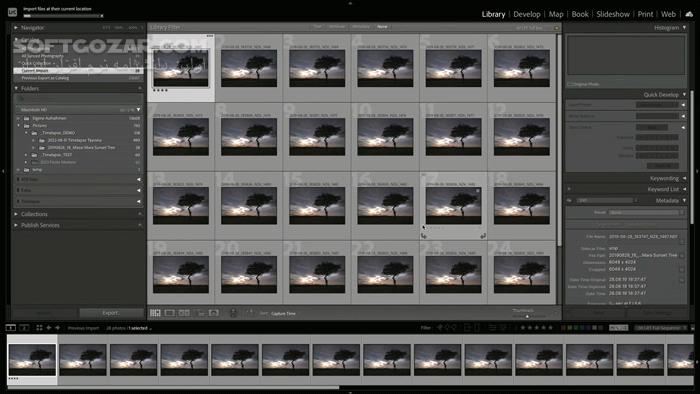Open the Sort Capture Time dropdown

point(283,314)
